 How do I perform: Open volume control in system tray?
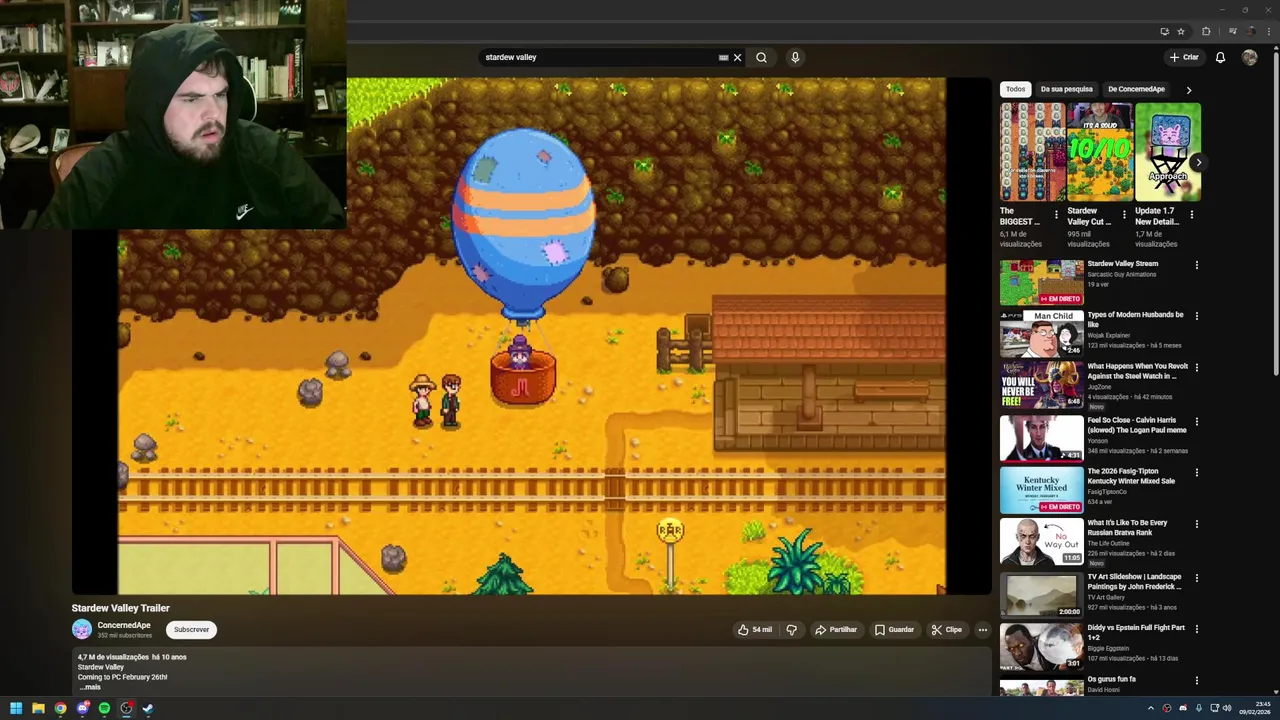(1227, 708)
